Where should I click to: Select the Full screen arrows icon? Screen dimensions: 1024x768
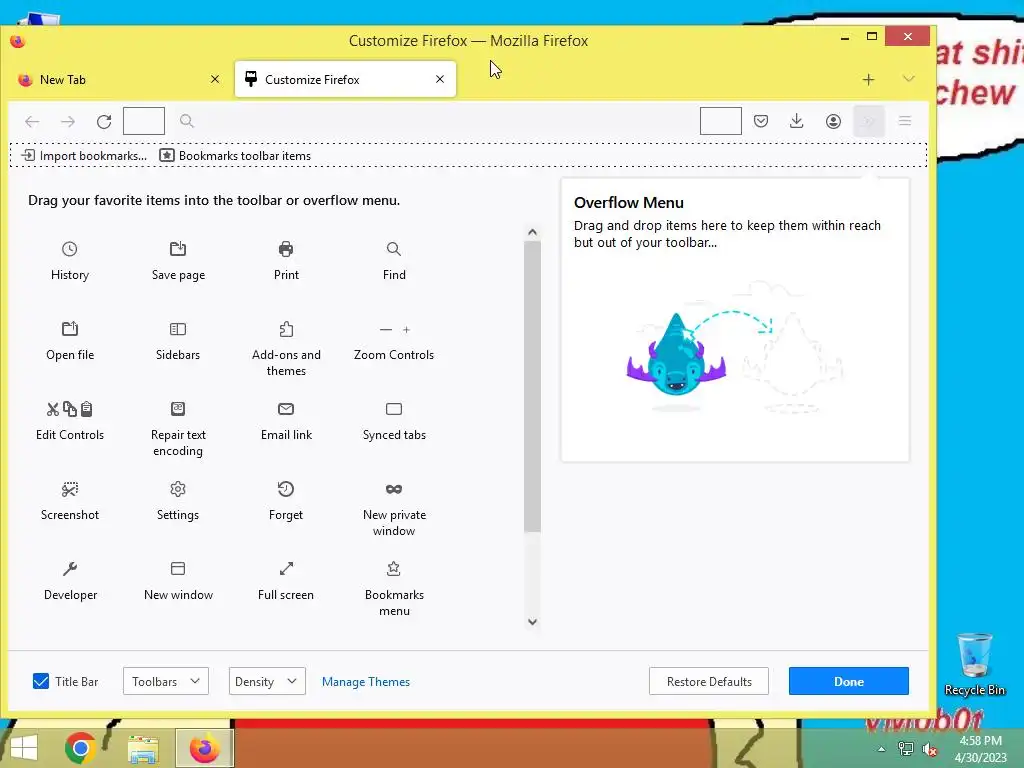tap(286, 569)
